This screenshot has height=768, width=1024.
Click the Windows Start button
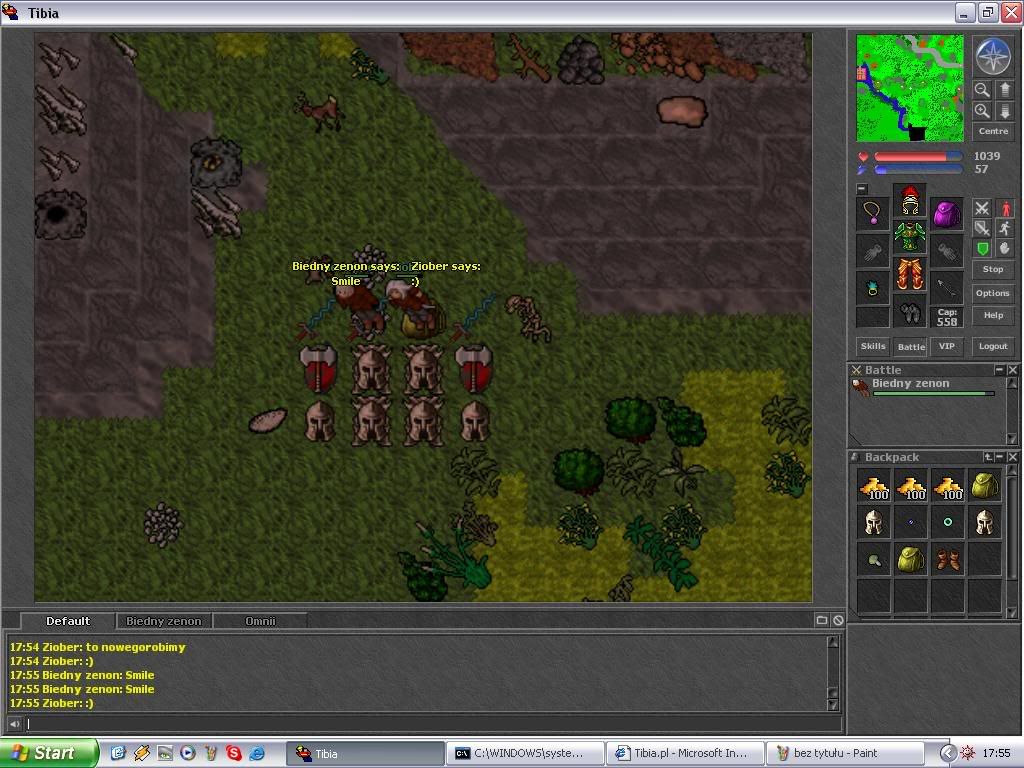pyautogui.click(x=49, y=753)
